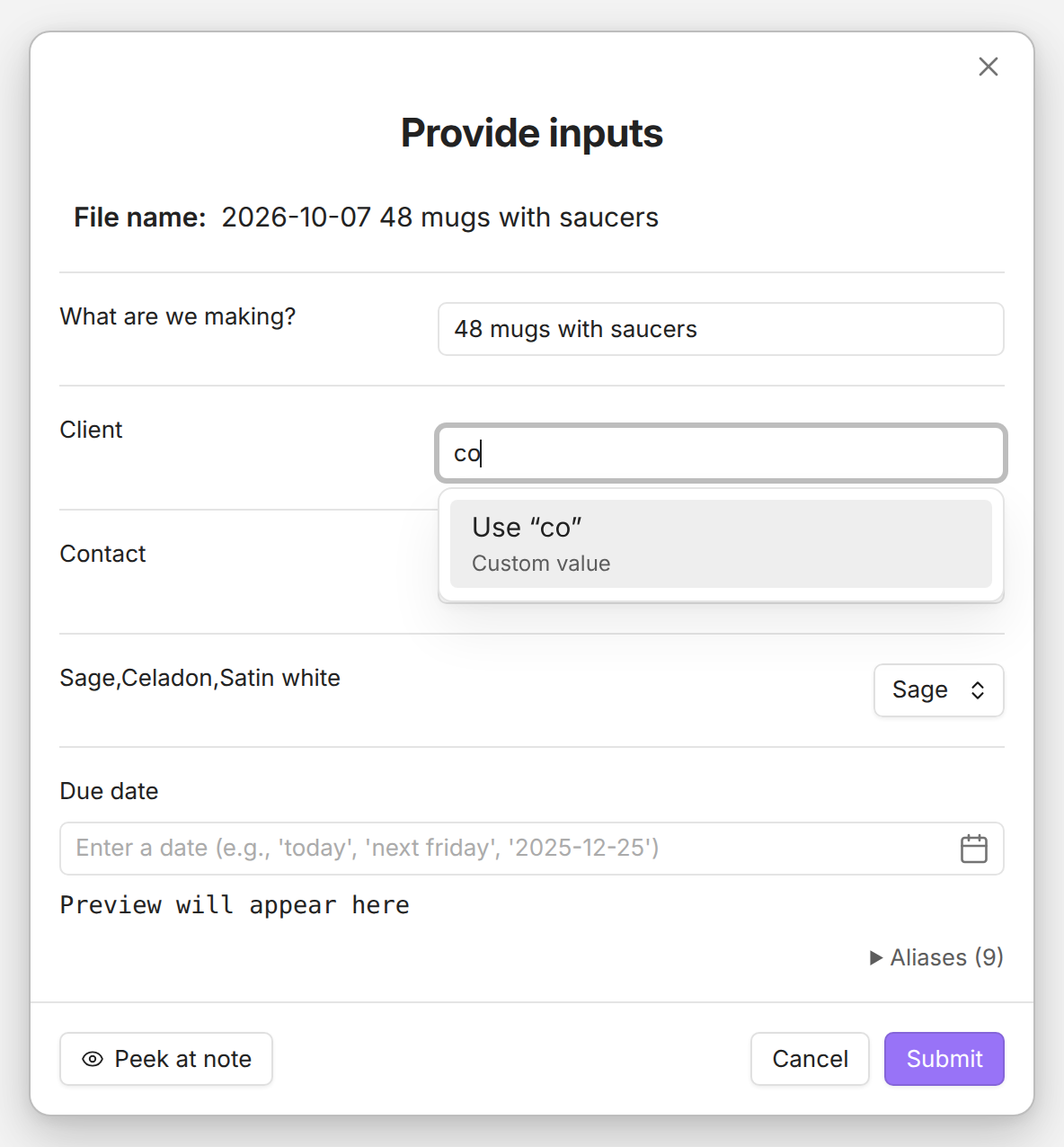The height and width of the screenshot is (1147, 1064).
Task: Click the "Client" field label
Action: click(91, 430)
